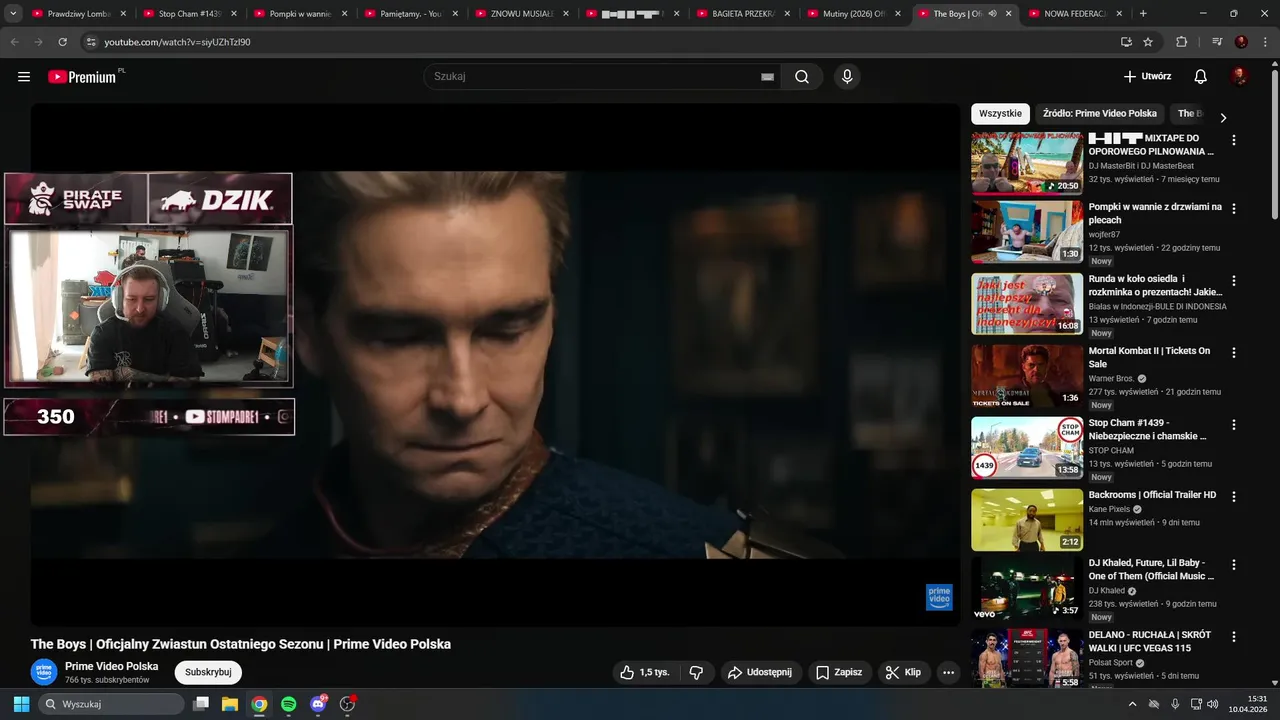Viewport: 1280px width, 720px height.
Task: Click the Chrome address bar URL
Action: coord(177,42)
